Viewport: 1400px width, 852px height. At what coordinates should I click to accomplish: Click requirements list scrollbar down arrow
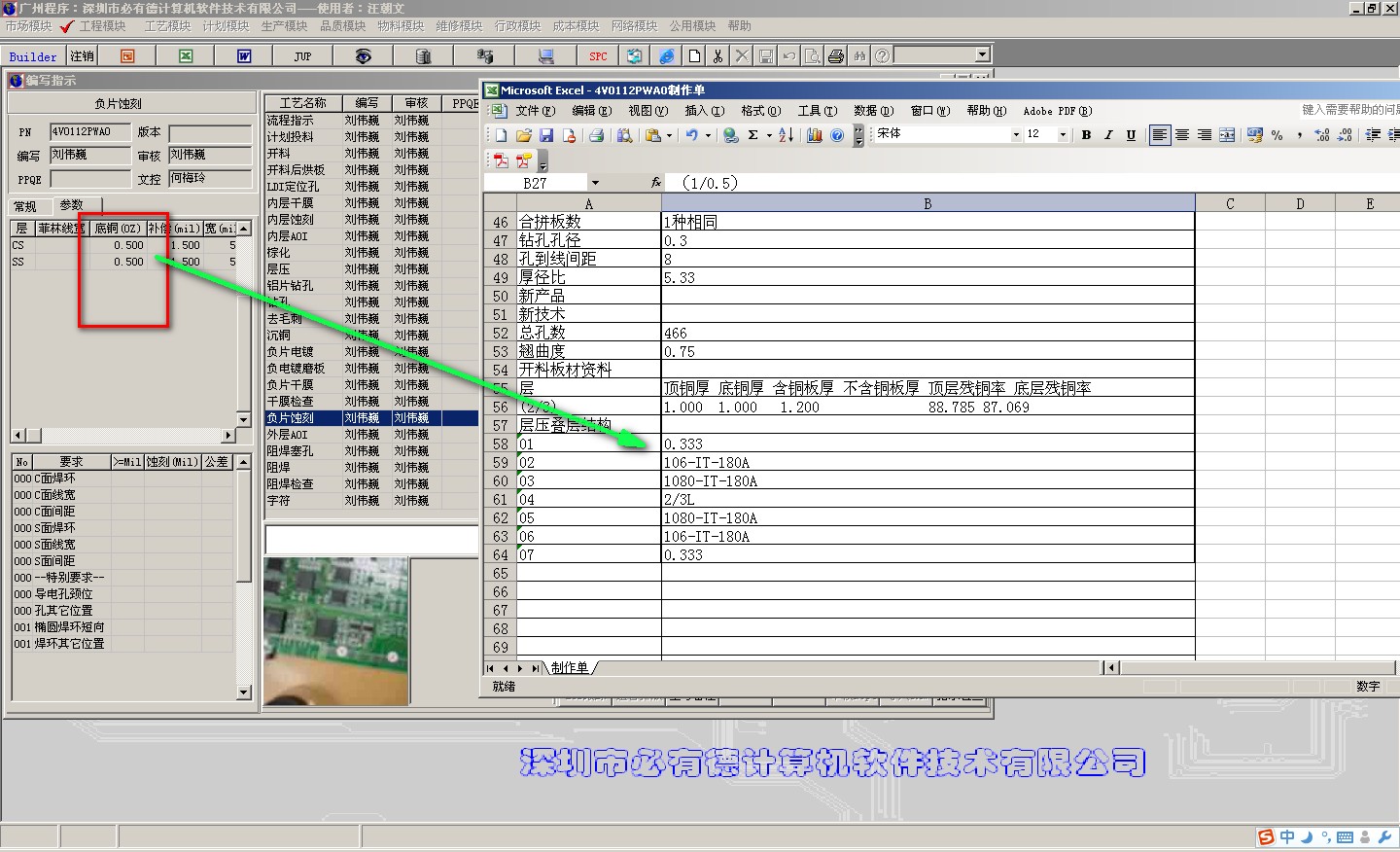pyautogui.click(x=244, y=692)
